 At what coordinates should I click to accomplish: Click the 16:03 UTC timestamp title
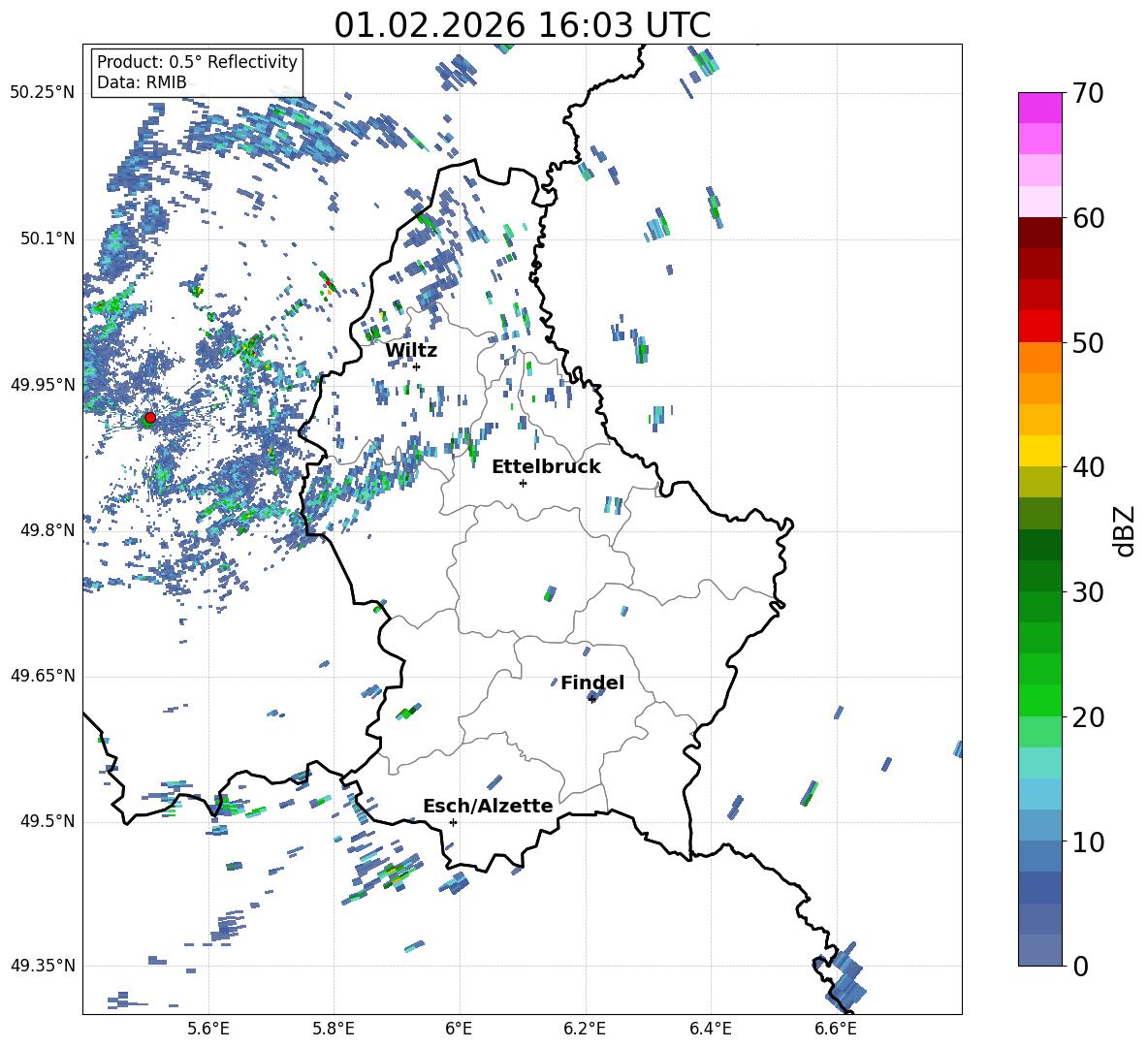coord(522,25)
